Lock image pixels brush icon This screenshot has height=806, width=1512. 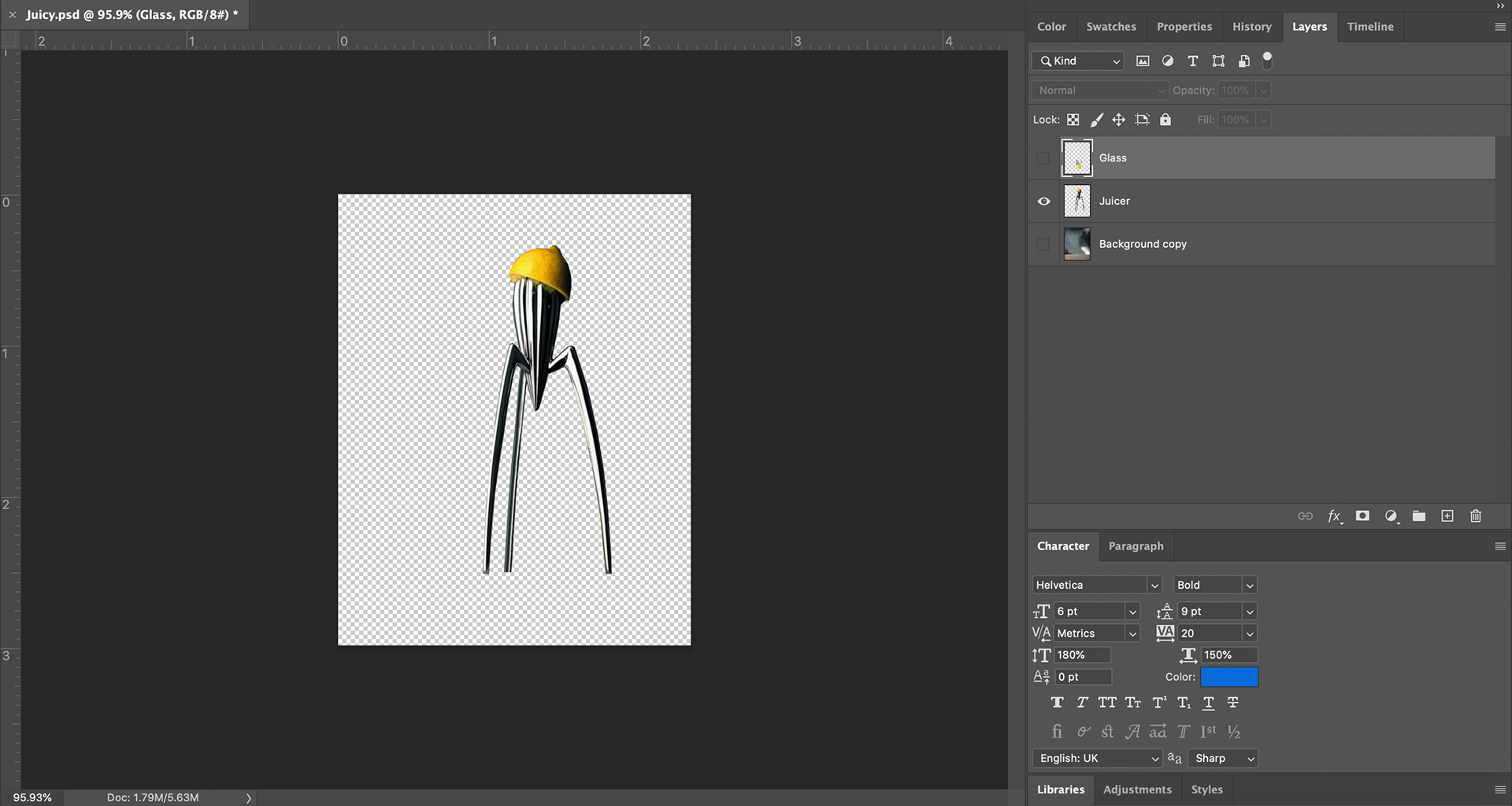point(1096,120)
